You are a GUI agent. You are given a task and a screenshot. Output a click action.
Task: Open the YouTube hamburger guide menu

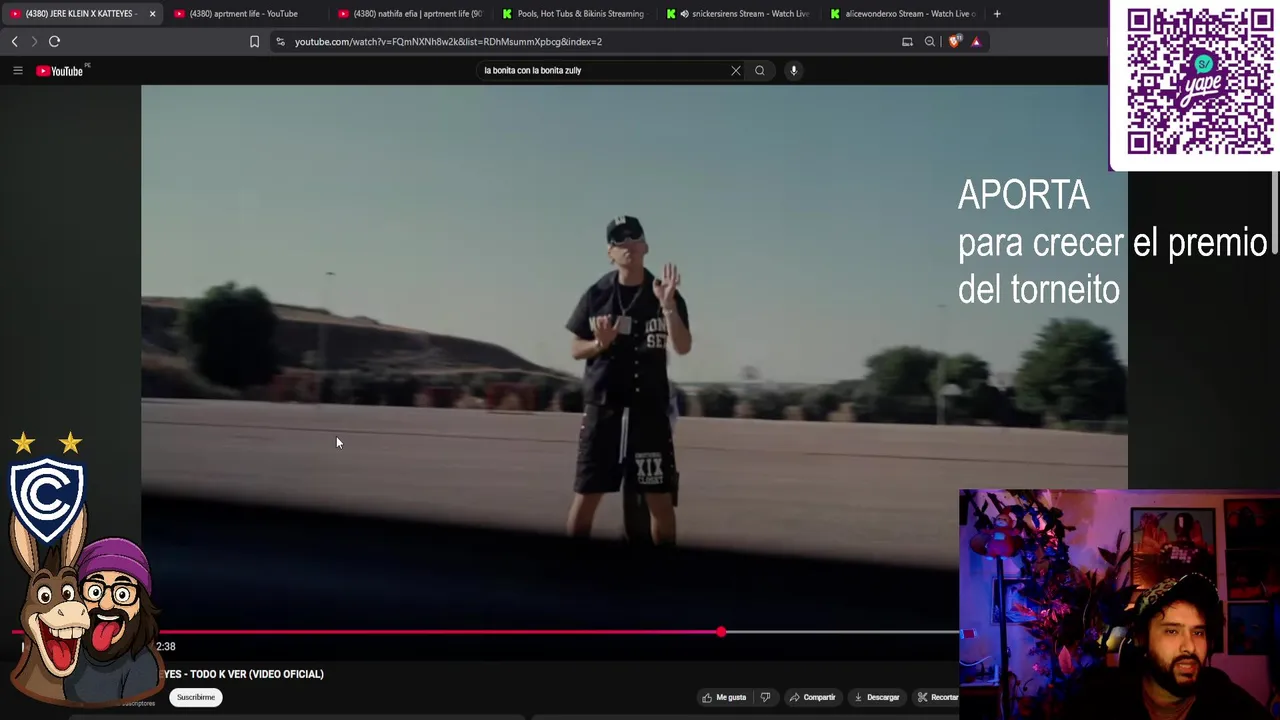(17, 70)
